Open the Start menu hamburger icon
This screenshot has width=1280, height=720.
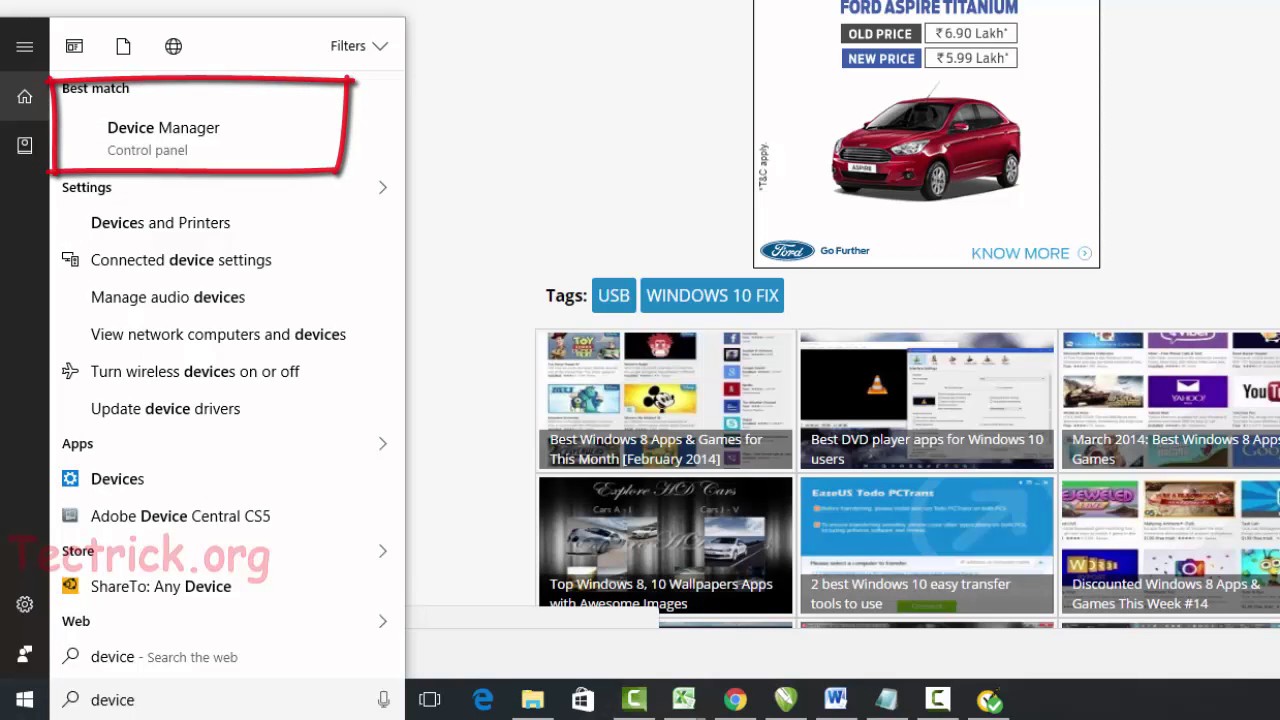click(24, 46)
